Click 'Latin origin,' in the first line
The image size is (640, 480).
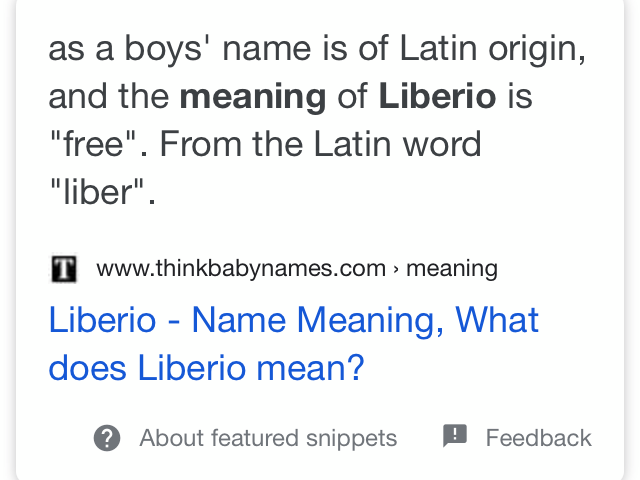point(493,50)
